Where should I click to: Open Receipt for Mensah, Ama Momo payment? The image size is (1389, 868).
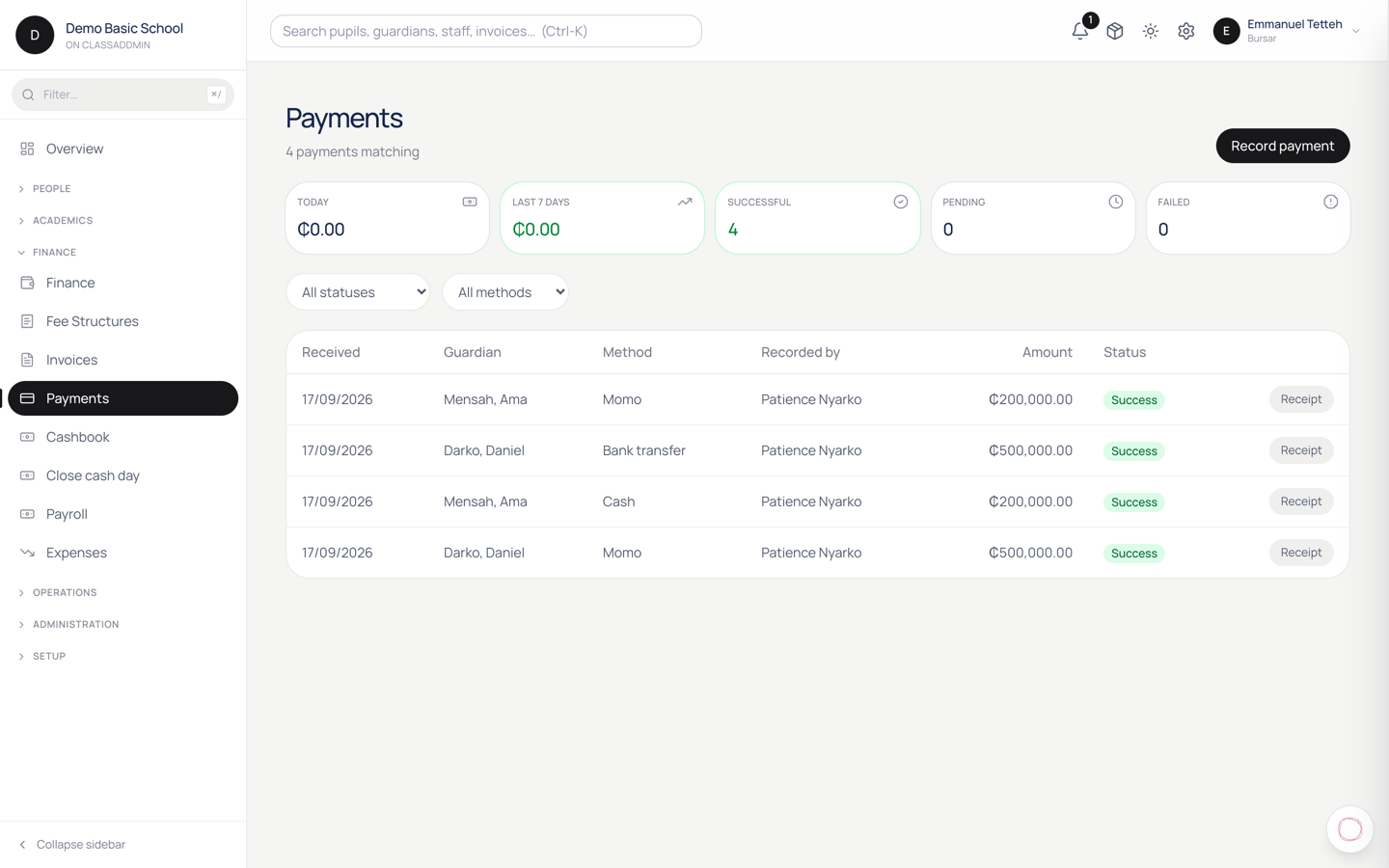(x=1300, y=399)
